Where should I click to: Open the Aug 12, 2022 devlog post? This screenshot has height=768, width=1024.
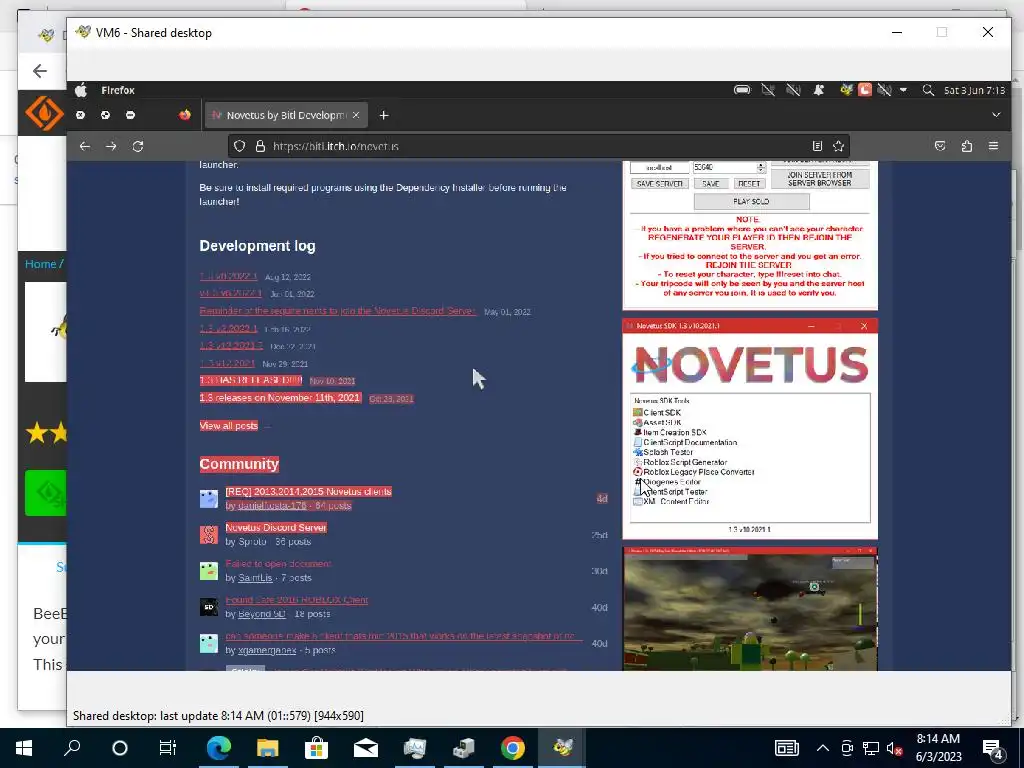point(229,276)
